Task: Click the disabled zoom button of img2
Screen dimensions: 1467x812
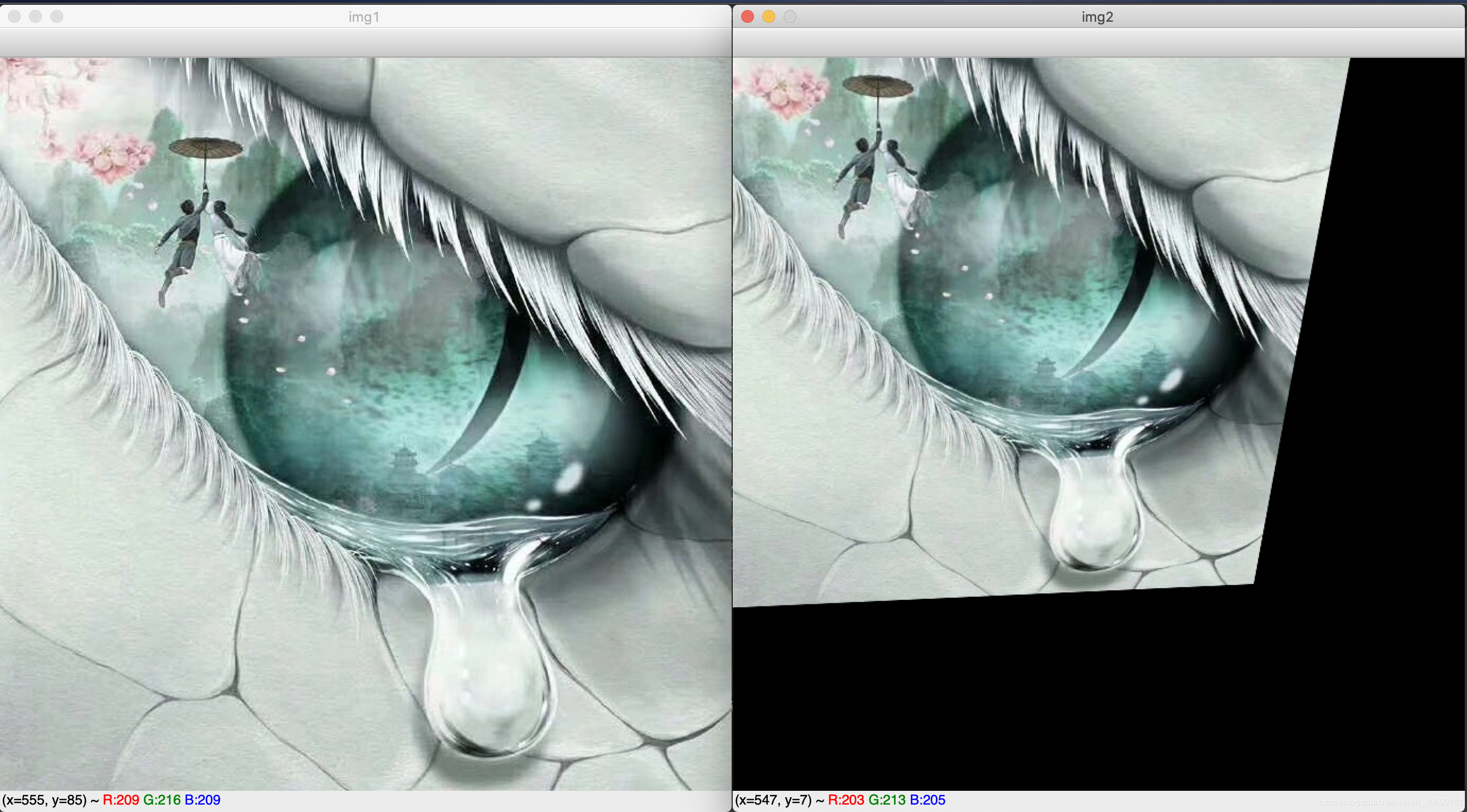Action: [790, 16]
